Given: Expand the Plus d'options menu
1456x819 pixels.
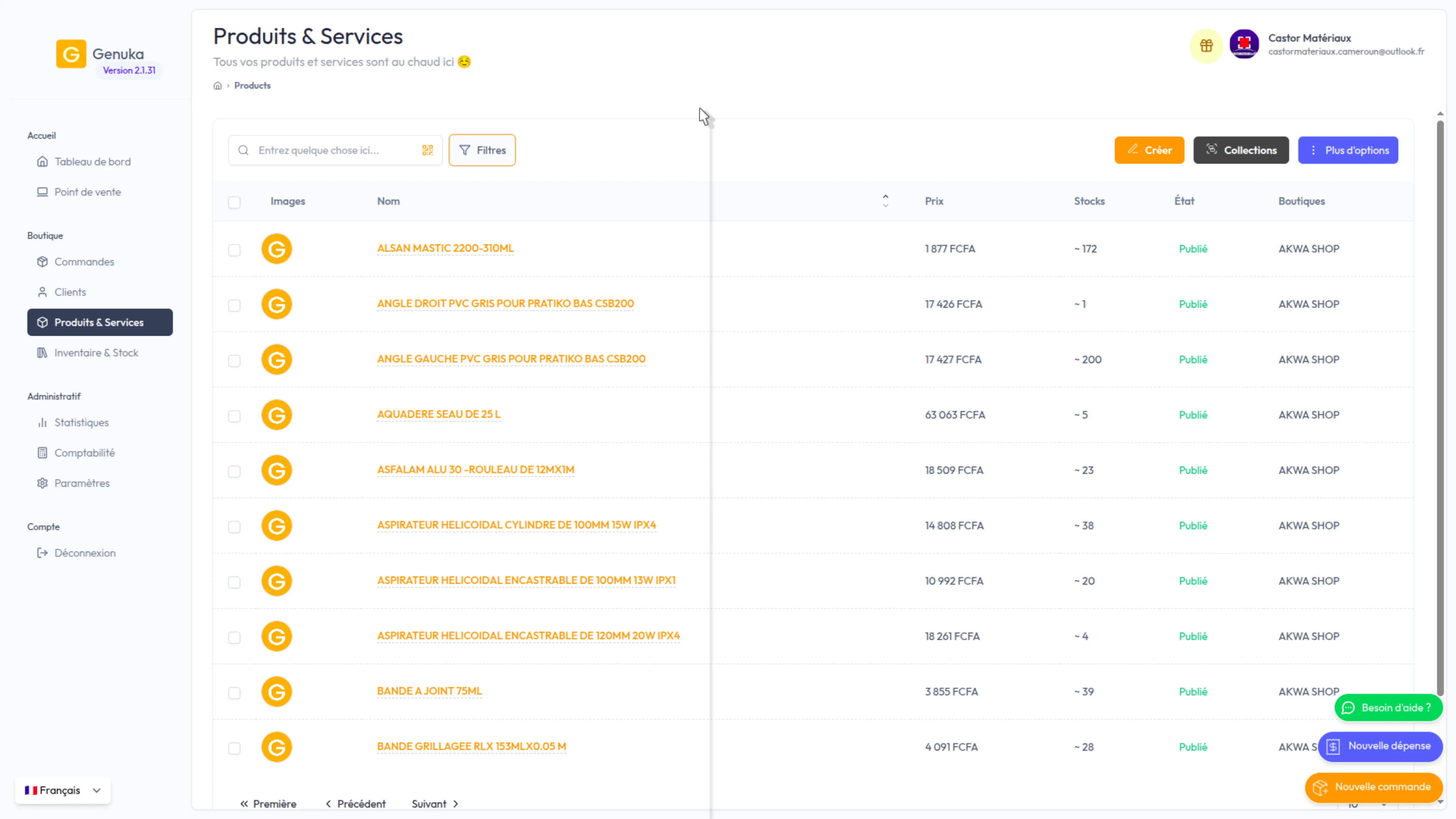Looking at the screenshot, I should point(1348,150).
